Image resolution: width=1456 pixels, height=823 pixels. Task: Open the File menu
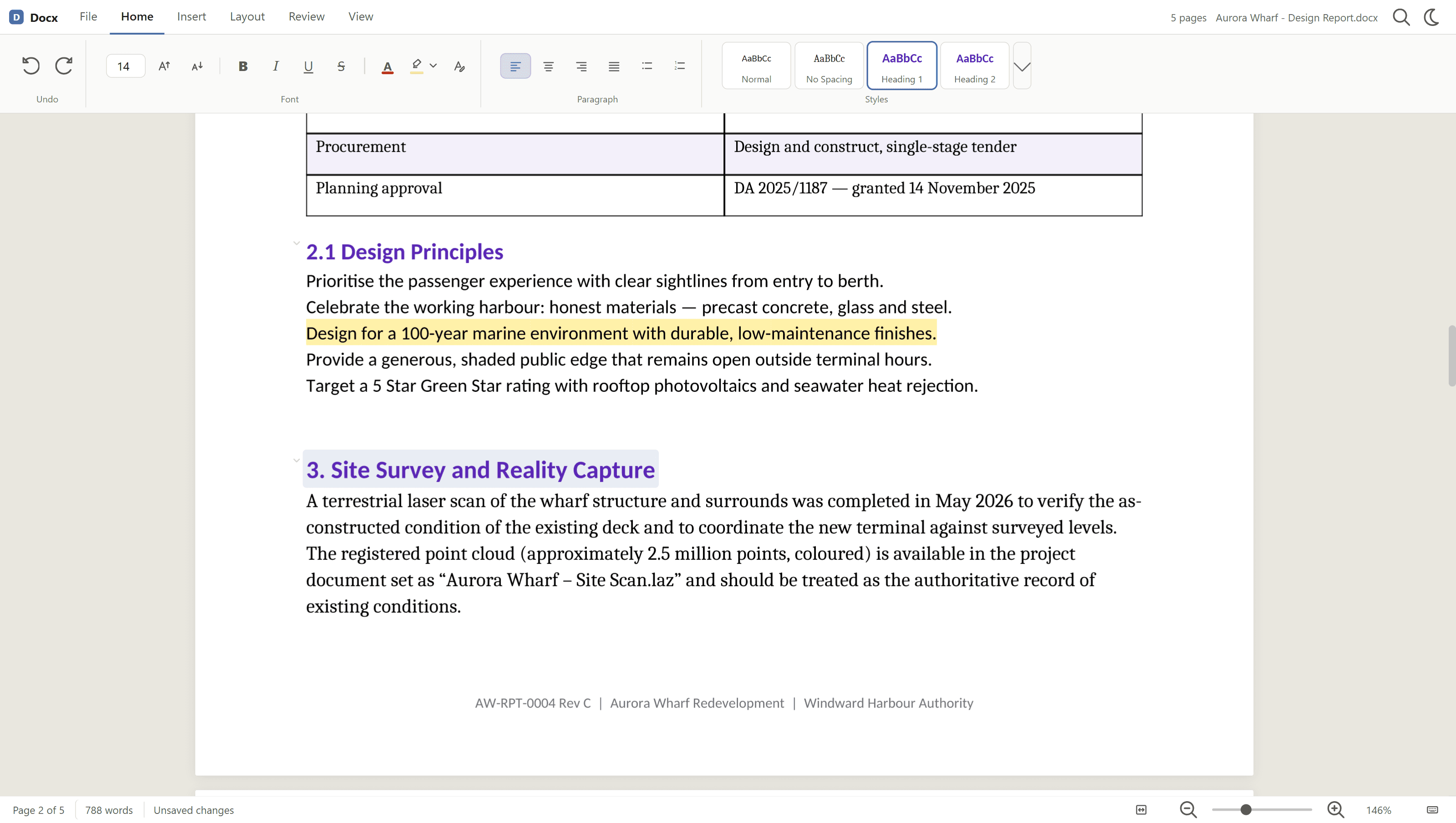88,16
